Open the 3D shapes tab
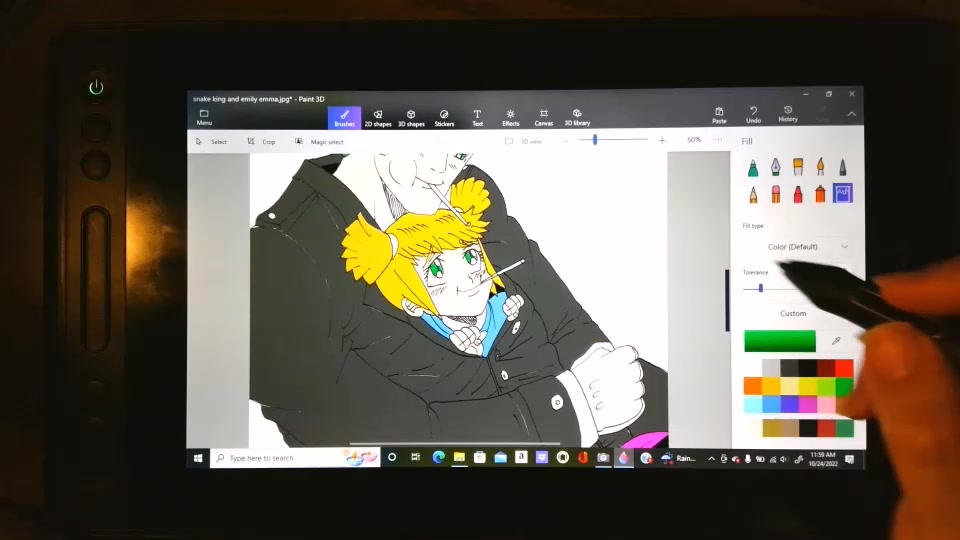Screen dimensions: 960x540 click(411, 118)
